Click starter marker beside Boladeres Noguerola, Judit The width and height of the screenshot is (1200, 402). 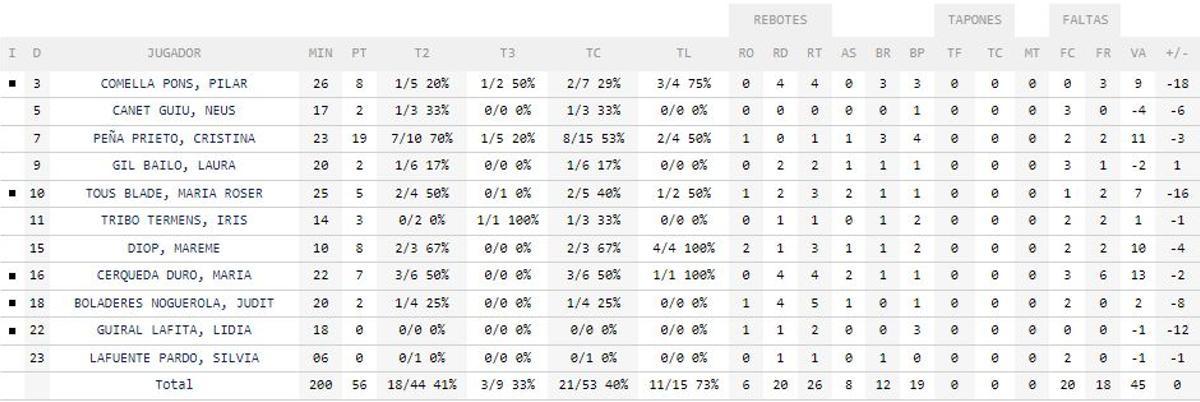[12, 303]
